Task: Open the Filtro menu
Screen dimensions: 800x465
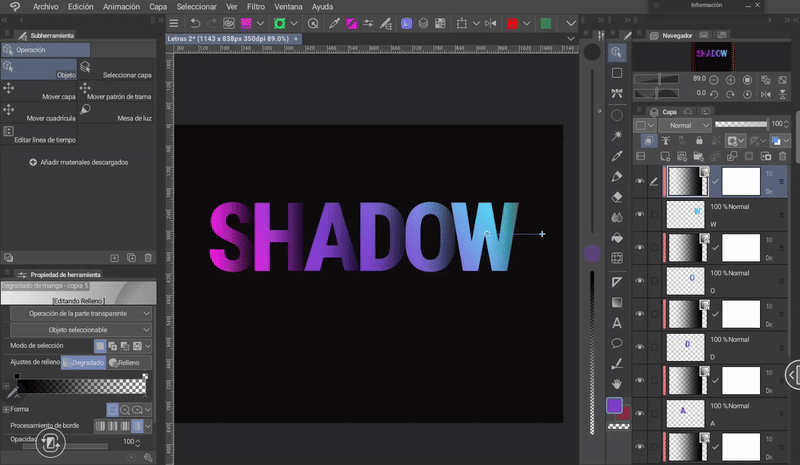Action: point(256,6)
